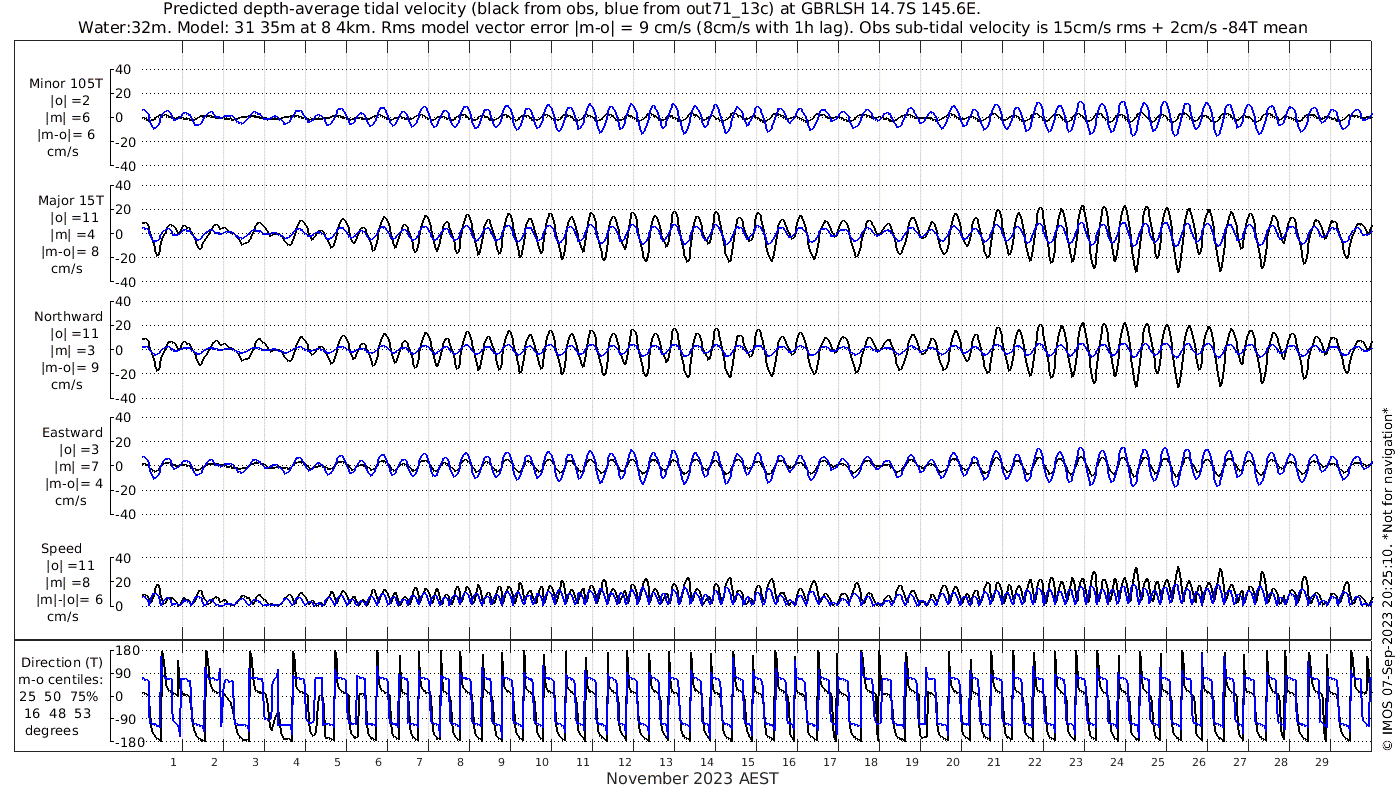Image resolution: width=1400 pixels, height=800 pixels.
Task: Select the 'Eastward' panel label
Action: [72, 433]
